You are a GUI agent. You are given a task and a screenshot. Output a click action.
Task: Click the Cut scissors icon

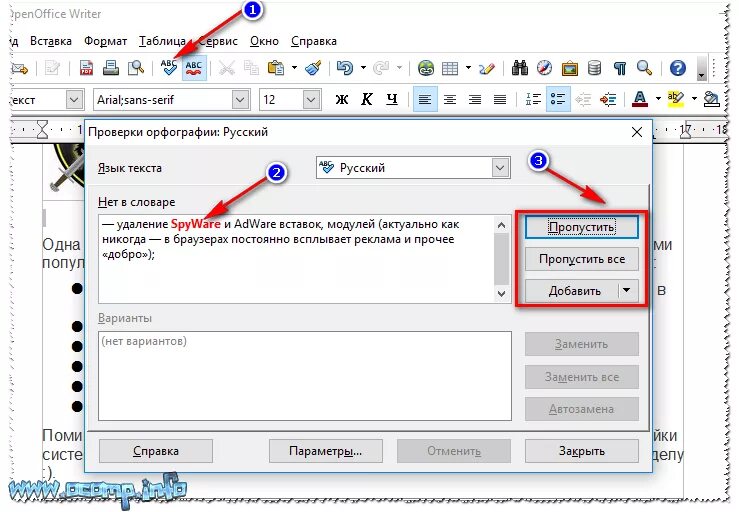(x=227, y=68)
